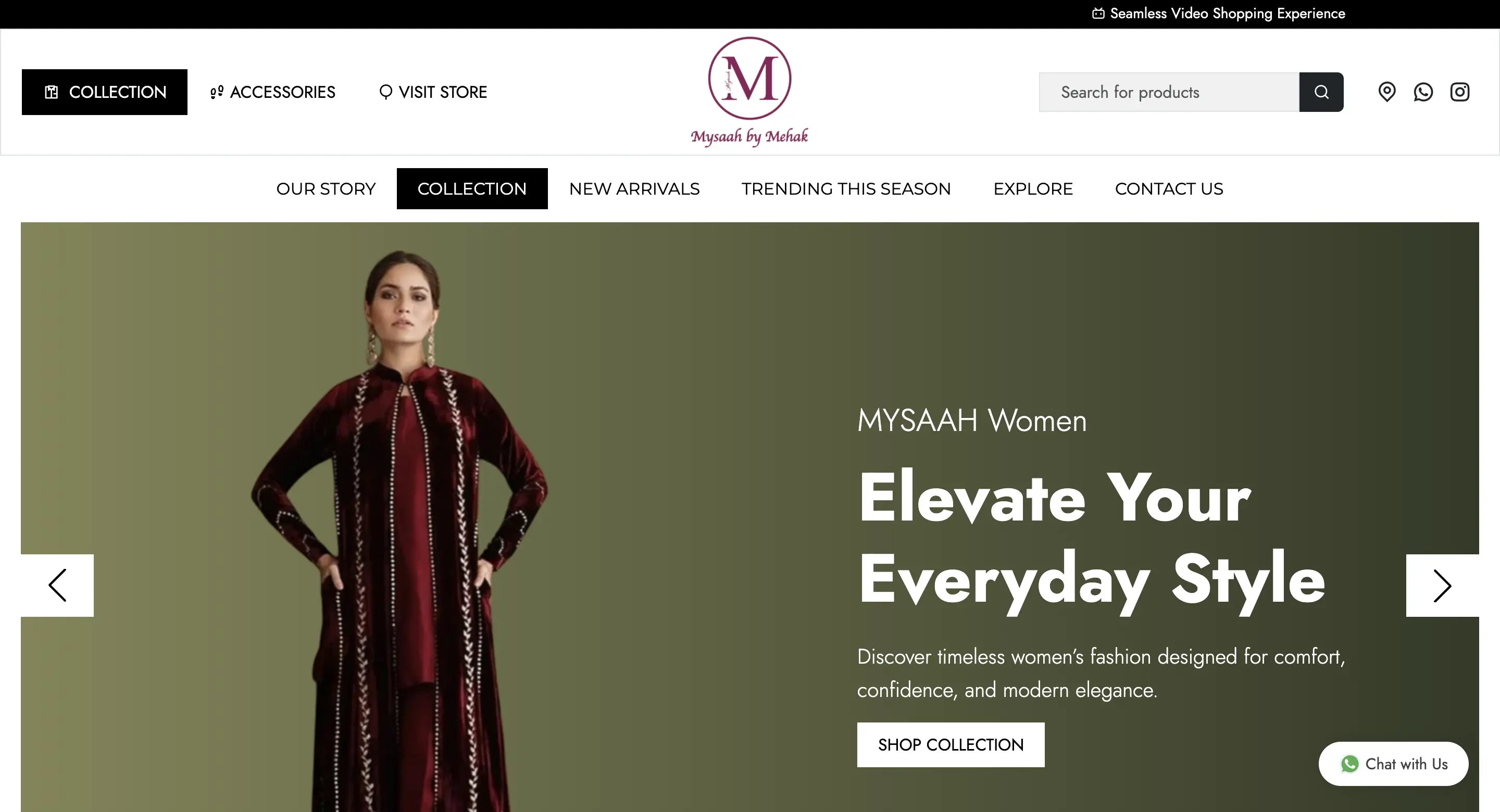This screenshot has width=1500, height=812.
Task: Click the calendar icon beside Seamless Video Shopping
Action: tap(1097, 14)
